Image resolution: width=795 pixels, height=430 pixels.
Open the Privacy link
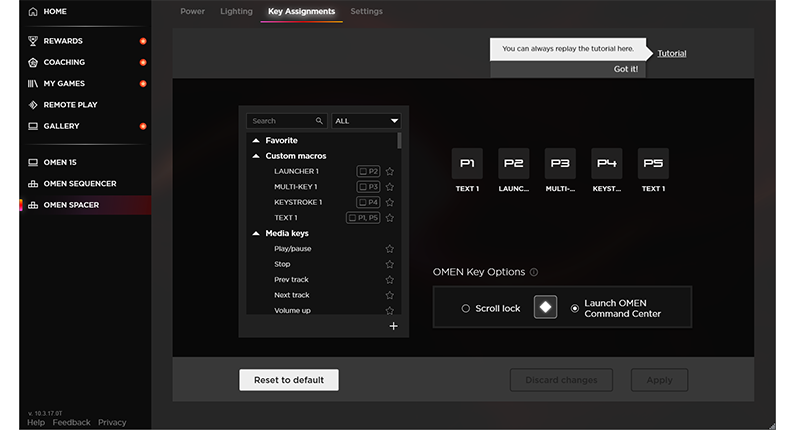112,422
